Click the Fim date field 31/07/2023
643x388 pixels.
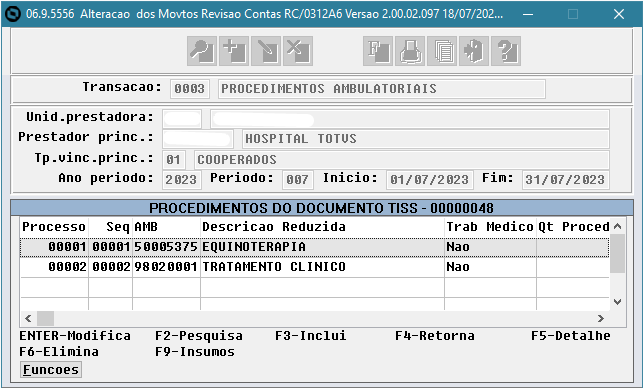565,180
